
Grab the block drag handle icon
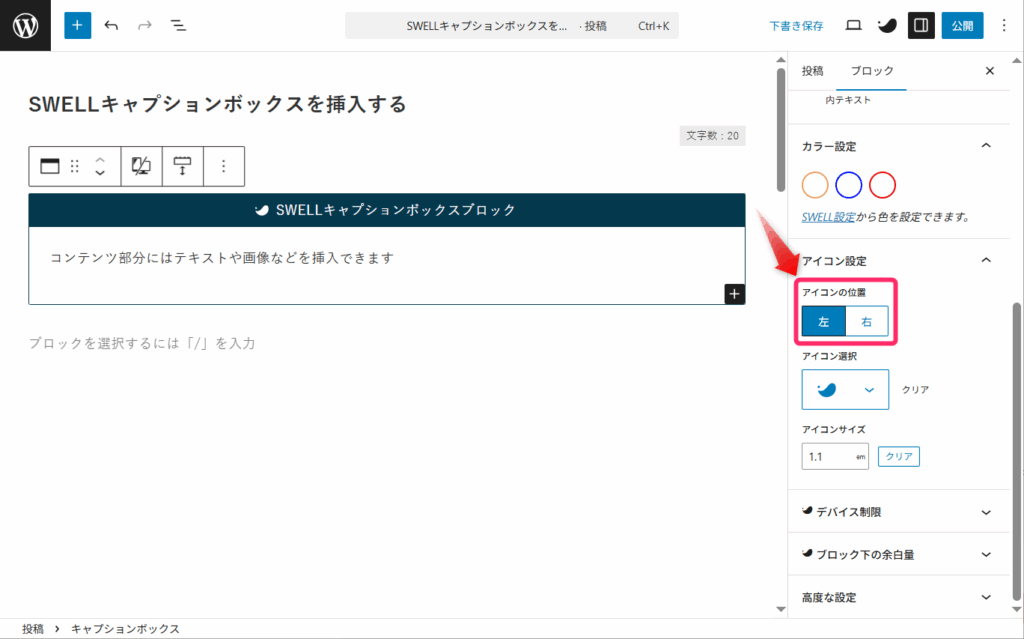74,166
